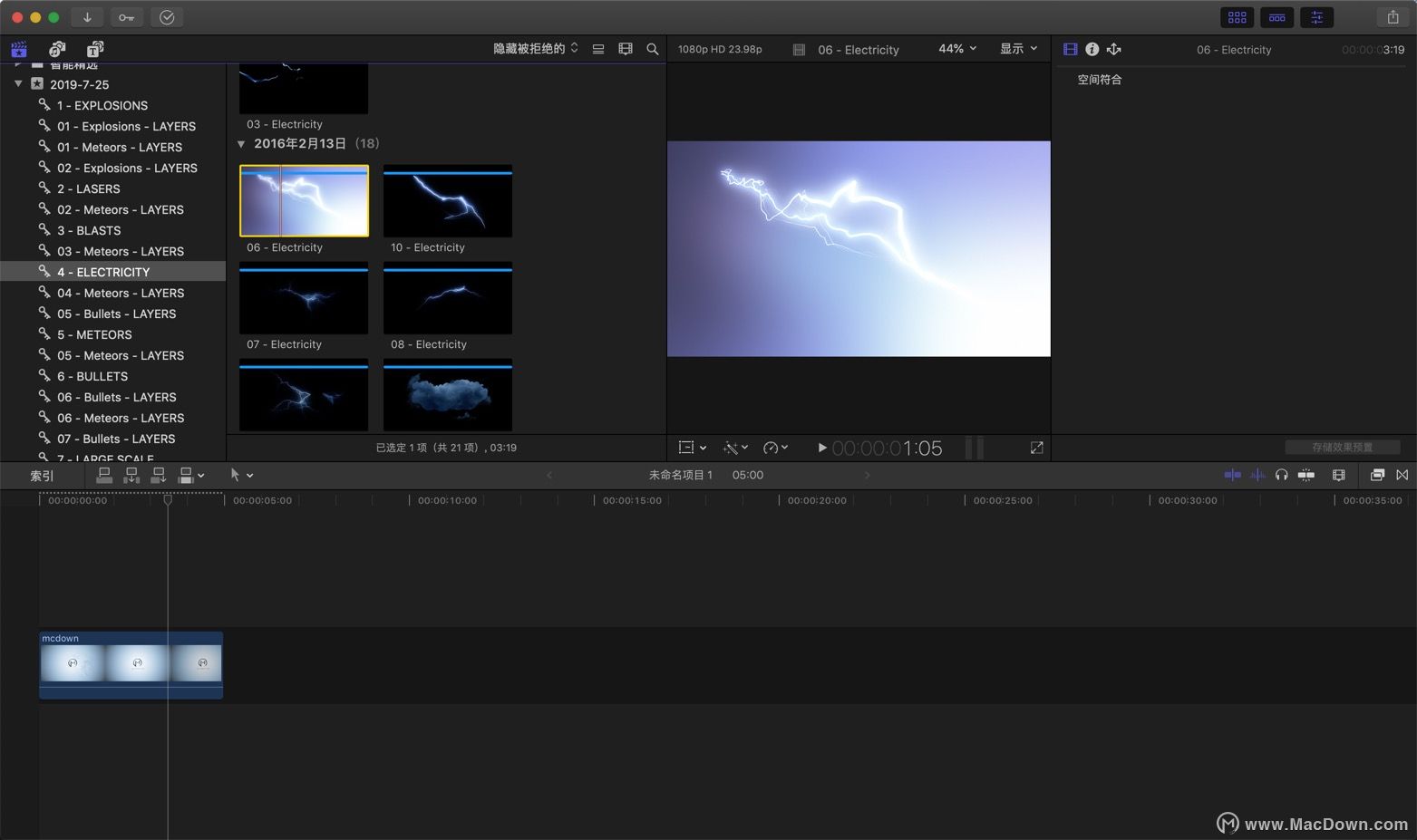Viewport: 1417px width, 840px height.
Task: Switch browser to list view
Action: point(598,49)
